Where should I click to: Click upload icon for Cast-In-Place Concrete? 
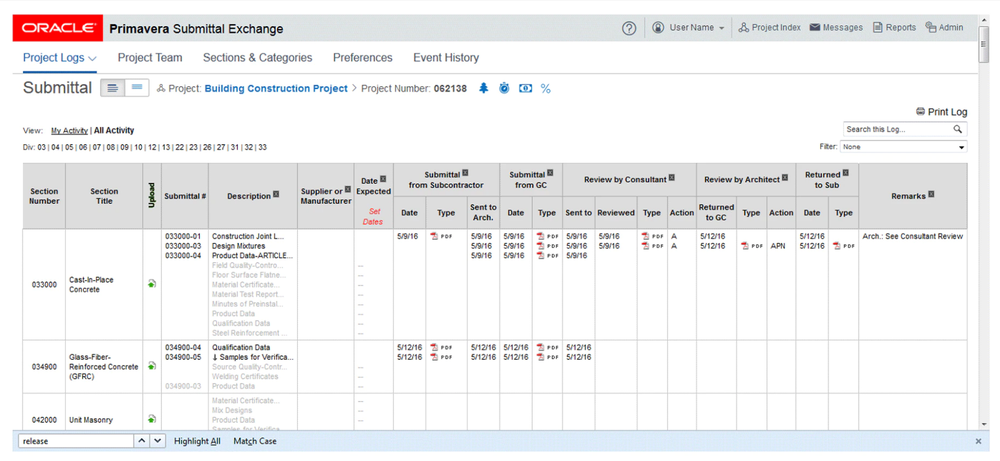pyautogui.click(x=152, y=284)
